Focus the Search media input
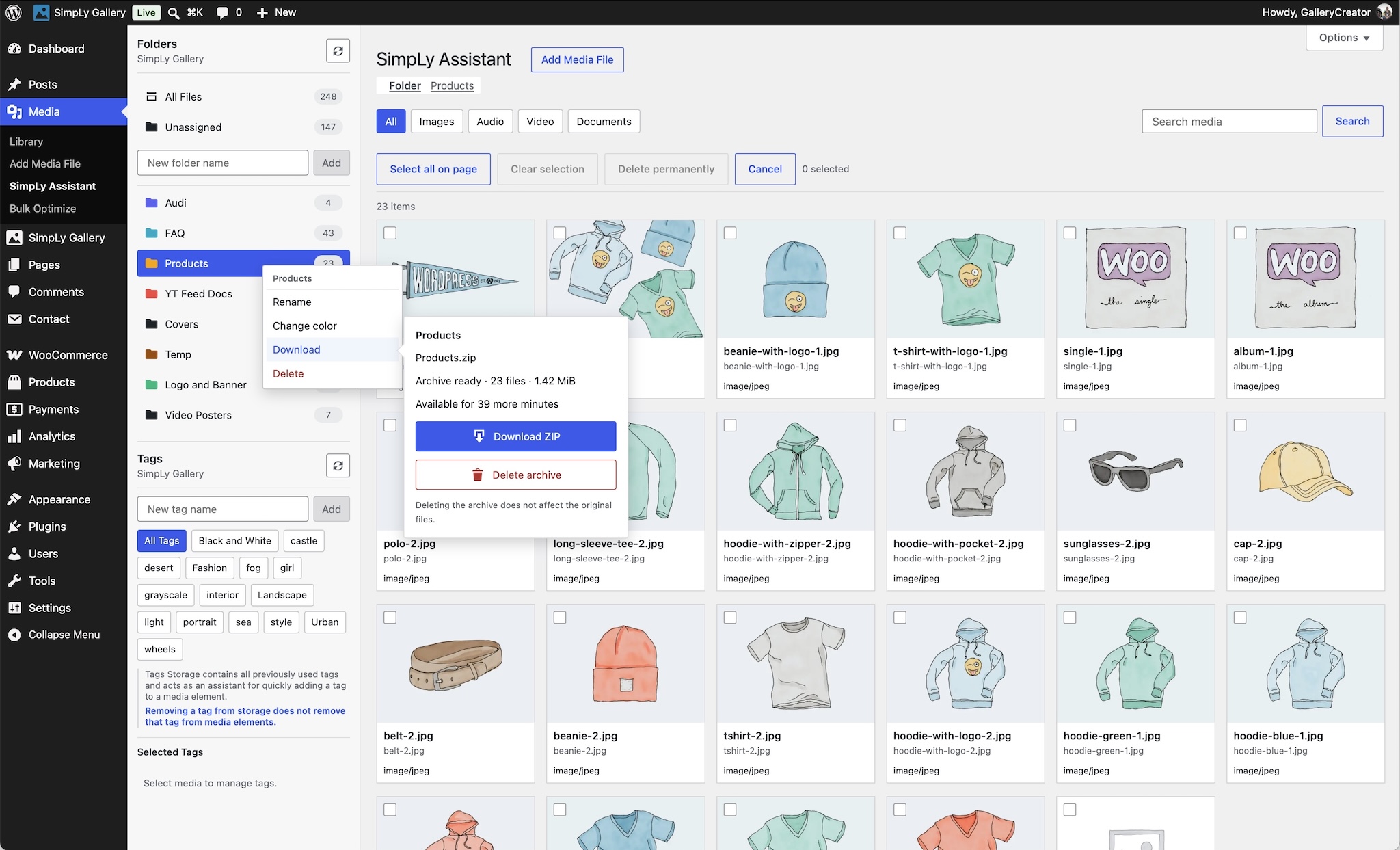This screenshot has height=850, width=1400. pyautogui.click(x=1229, y=121)
